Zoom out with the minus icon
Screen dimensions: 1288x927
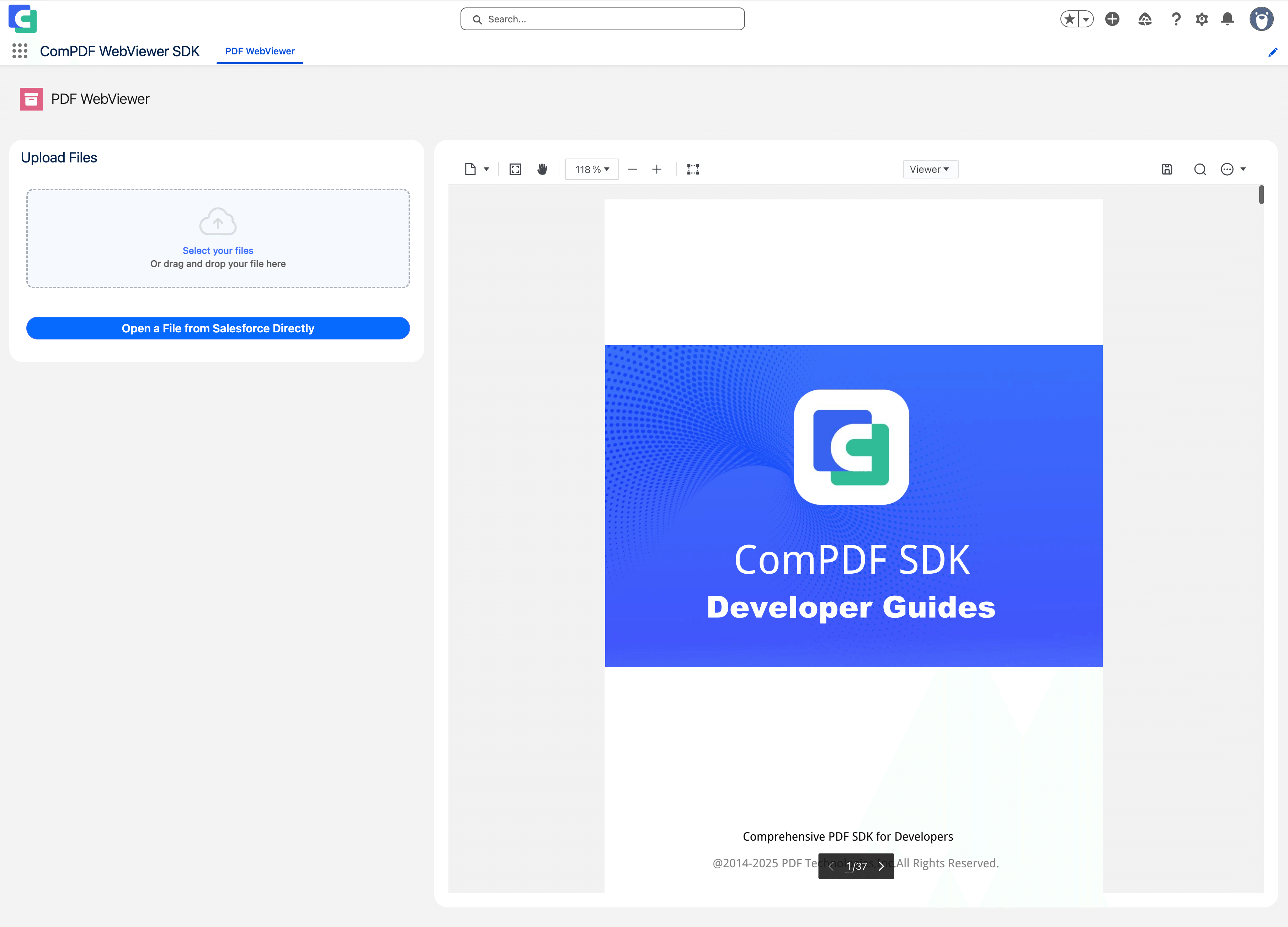click(633, 168)
